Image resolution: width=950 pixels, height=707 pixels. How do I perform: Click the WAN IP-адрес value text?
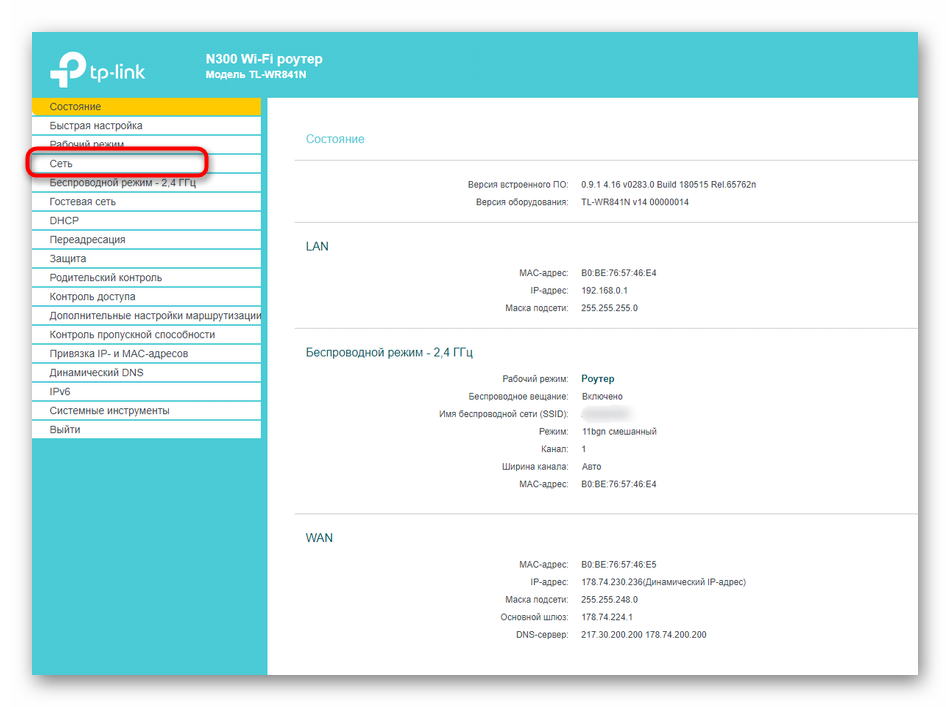(x=663, y=582)
